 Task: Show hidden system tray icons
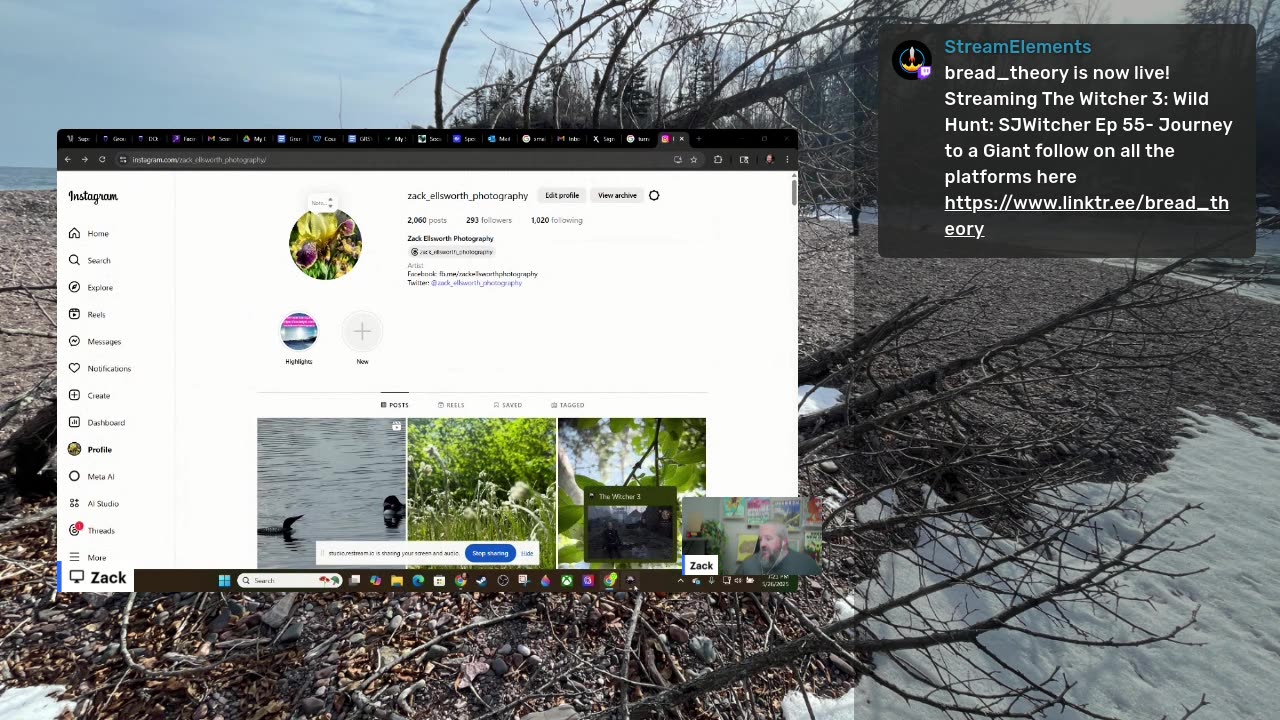coord(681,580)
